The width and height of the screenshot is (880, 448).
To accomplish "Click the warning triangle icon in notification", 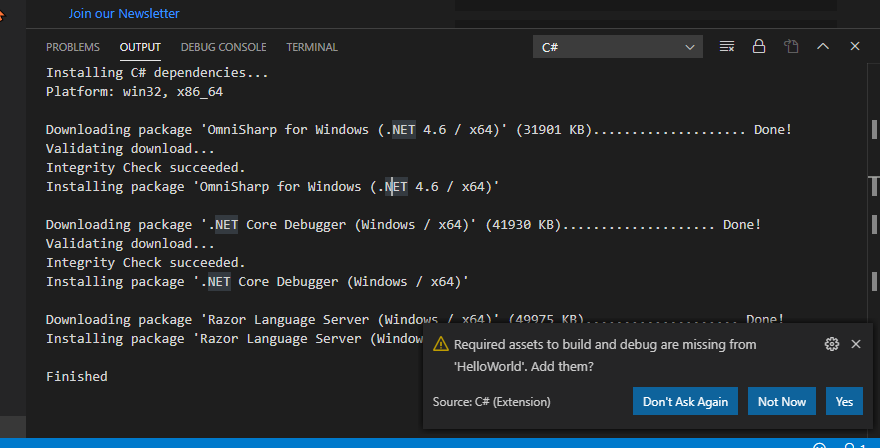I will tap(441, 344).
